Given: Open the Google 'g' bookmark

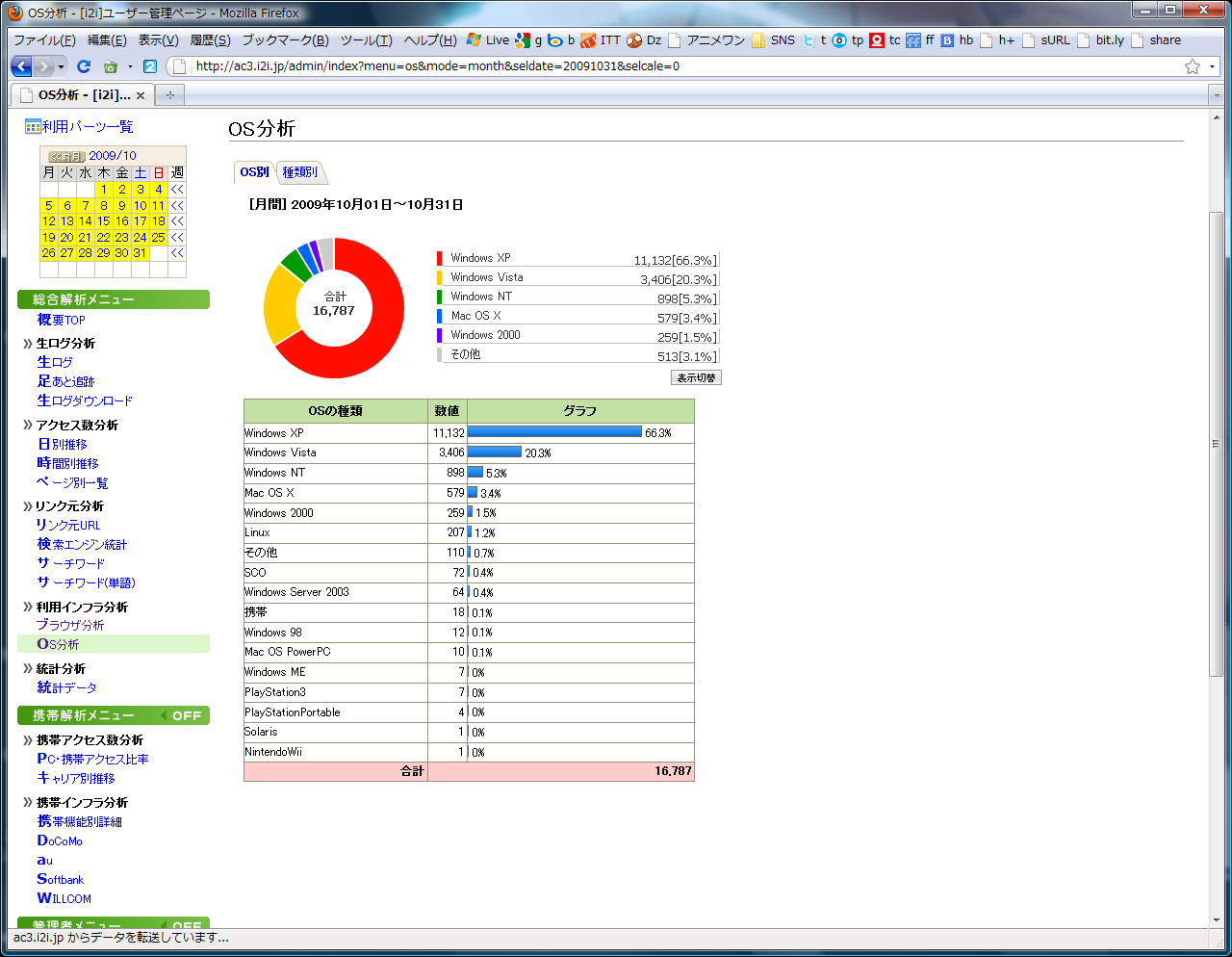Looking at the screenshot, I should [x=528, y=40].
